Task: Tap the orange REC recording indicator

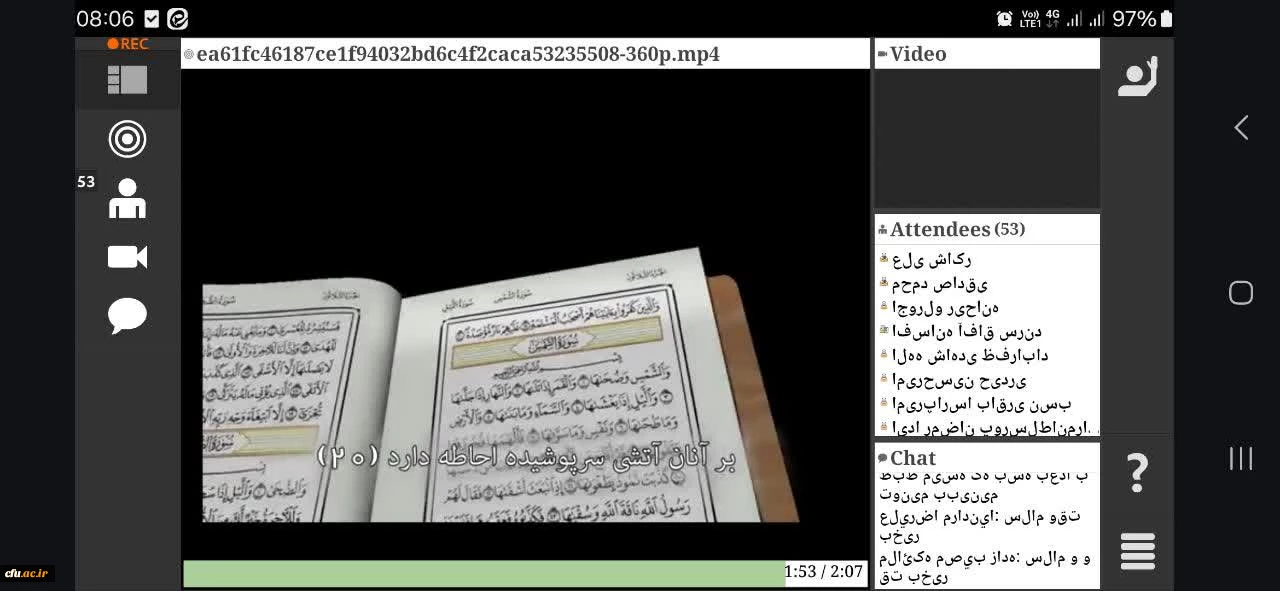Action: tap(128, 44)
